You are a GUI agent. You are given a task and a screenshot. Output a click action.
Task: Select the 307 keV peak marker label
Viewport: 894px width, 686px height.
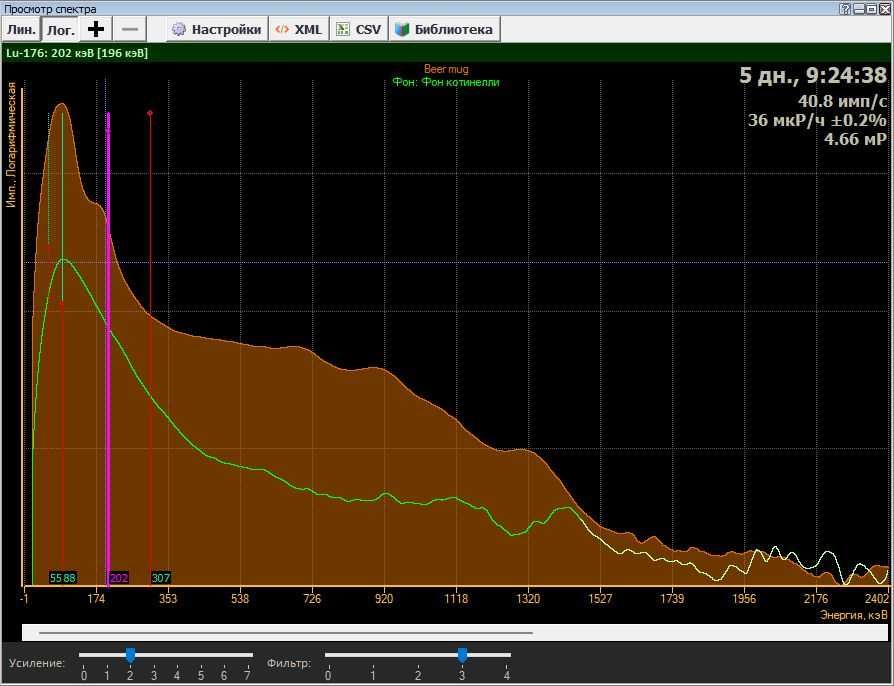pos(161,578)
